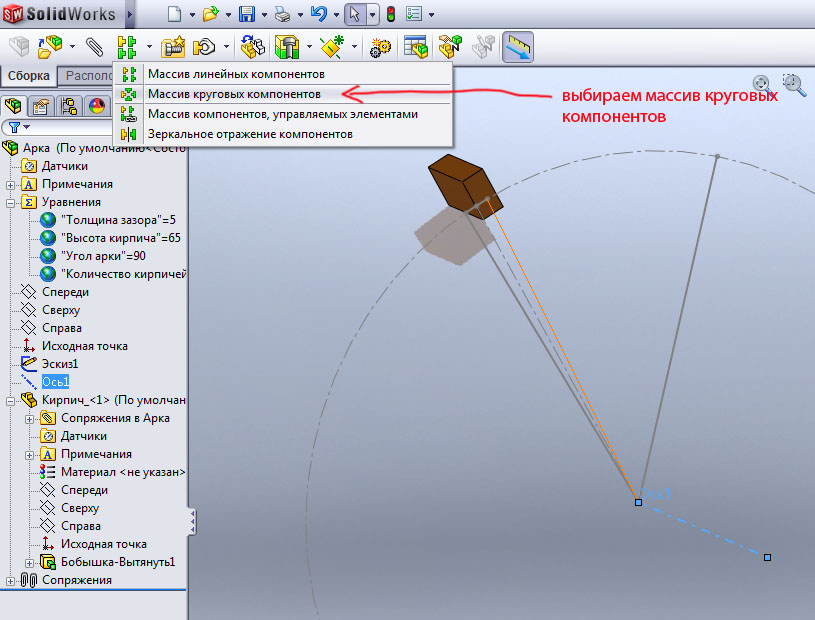The height and width of the screenshot is (620, 815).
Task: Click the Print icon
Action: [283, 15]
